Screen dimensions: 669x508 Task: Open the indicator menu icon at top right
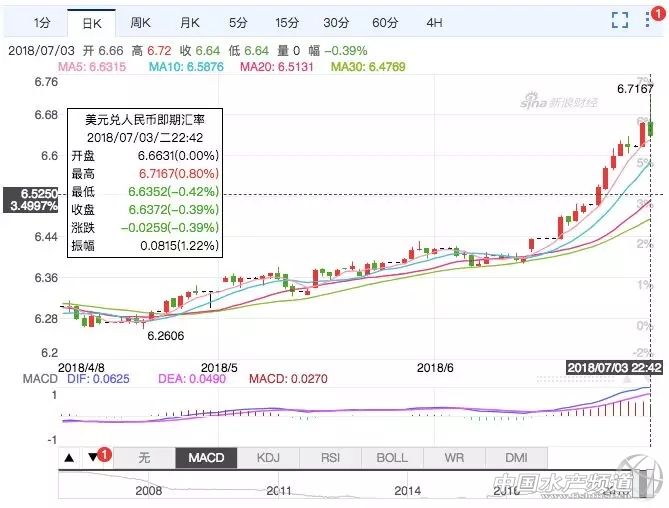pos(649,21)
